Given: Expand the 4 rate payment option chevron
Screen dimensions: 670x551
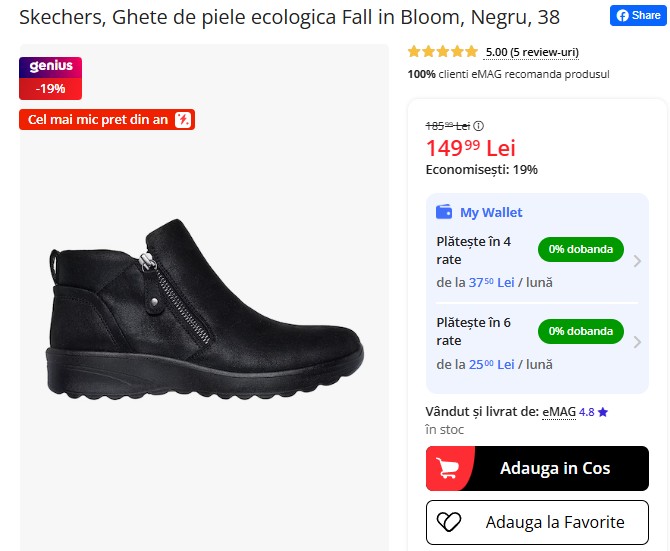Looking at the screenshot, I should (x=637, y=261).
